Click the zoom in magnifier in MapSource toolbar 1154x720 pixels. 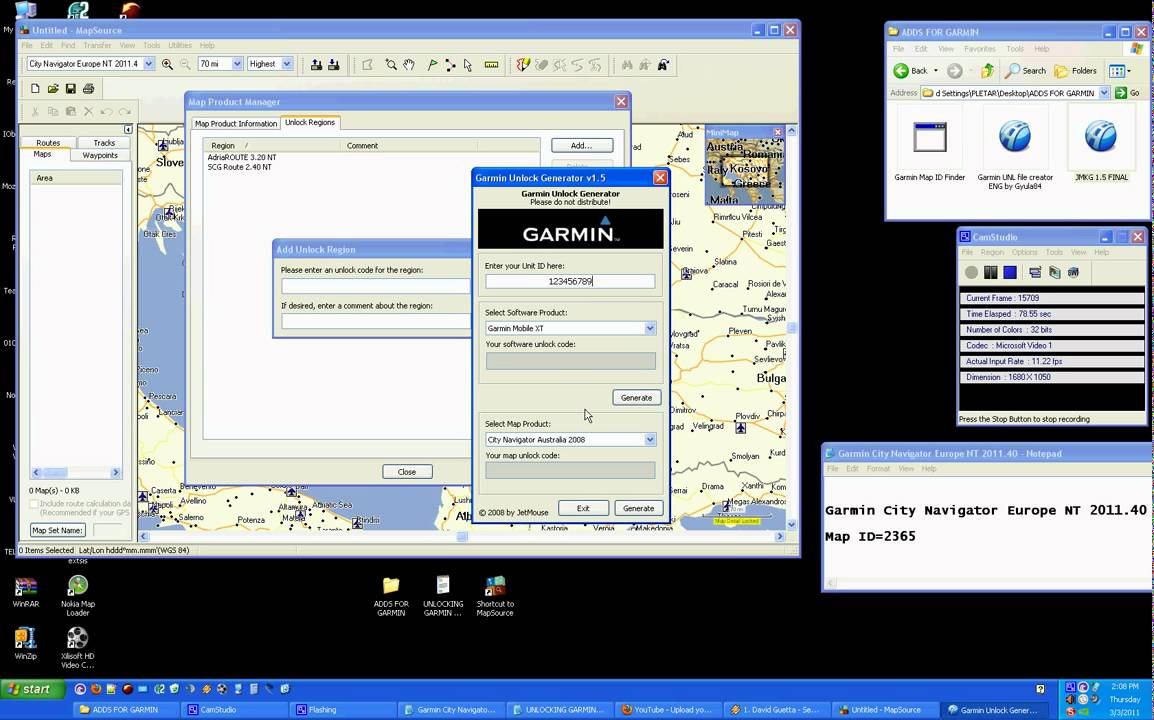(168, 64)
